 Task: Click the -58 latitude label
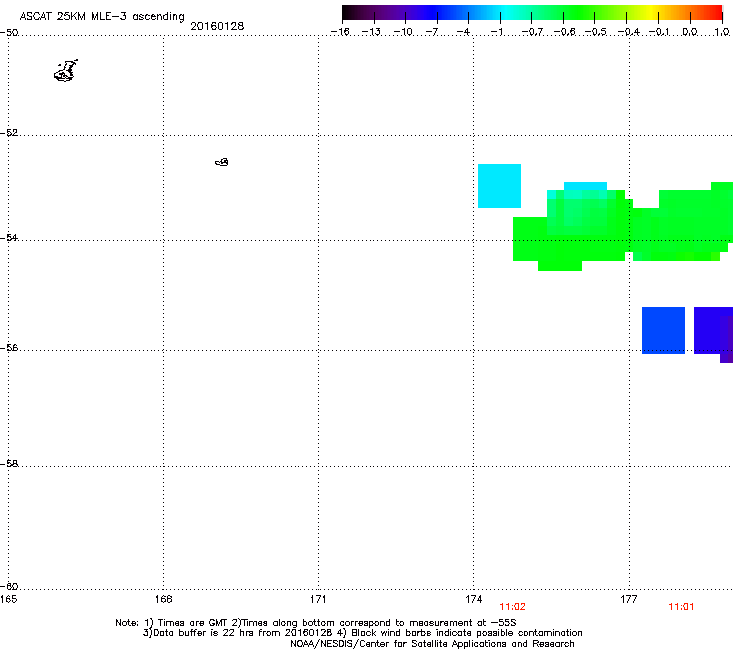9,464
